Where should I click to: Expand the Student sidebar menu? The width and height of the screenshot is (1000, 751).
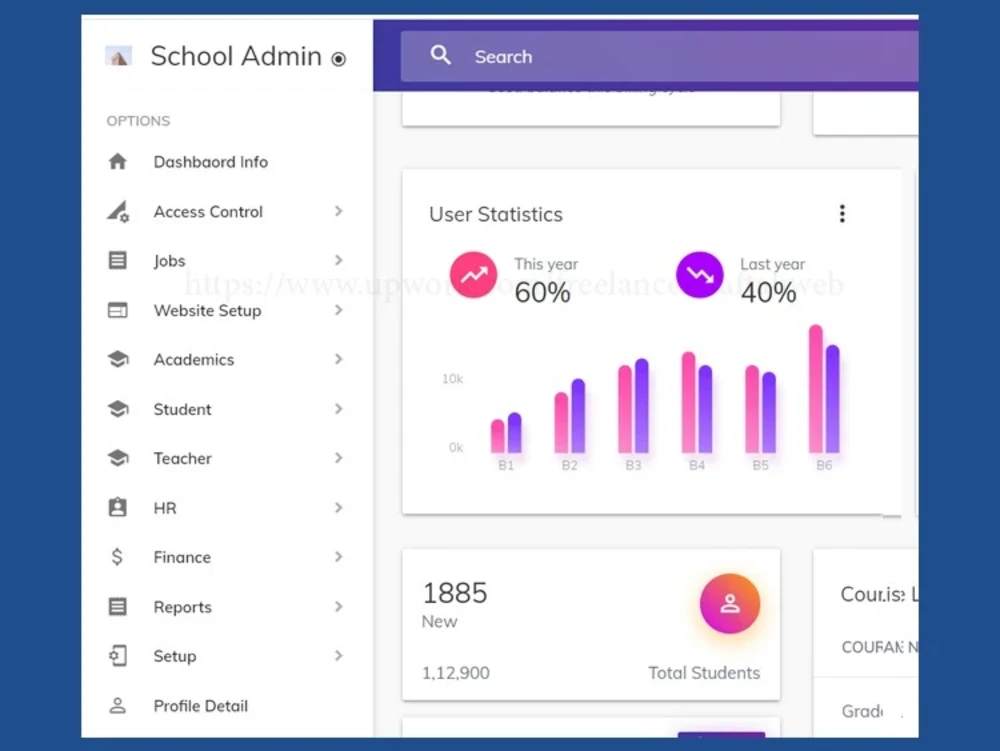coord(338,409)
